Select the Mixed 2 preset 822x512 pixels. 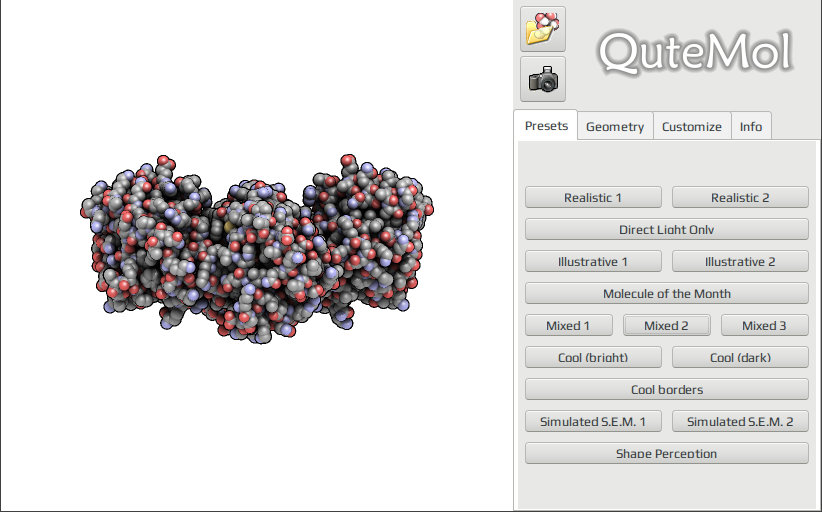coord(666,325)
